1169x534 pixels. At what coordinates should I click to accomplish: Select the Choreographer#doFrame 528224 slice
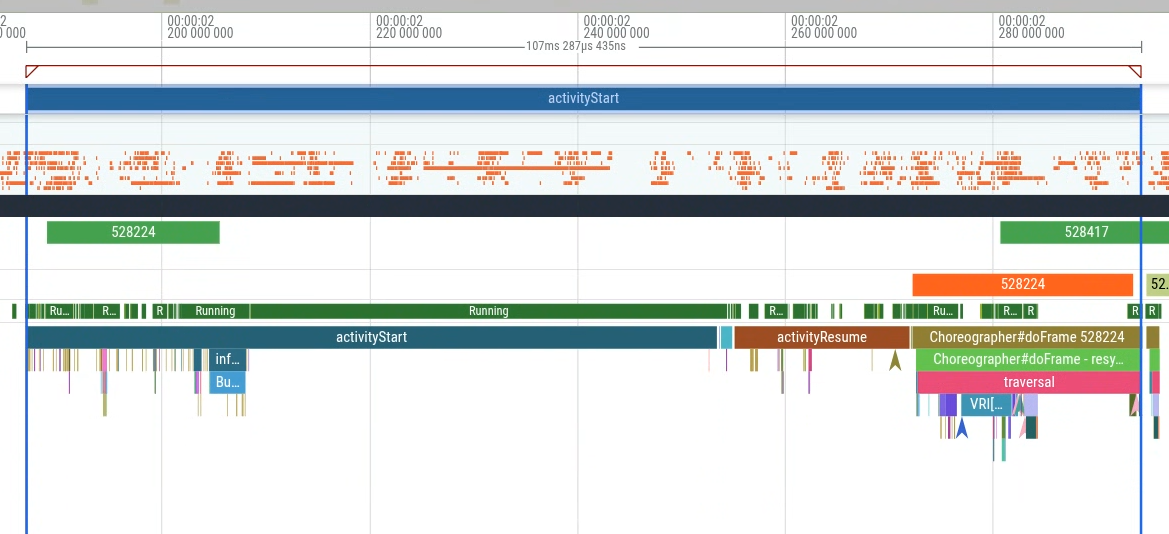(x=1026, y=337)
